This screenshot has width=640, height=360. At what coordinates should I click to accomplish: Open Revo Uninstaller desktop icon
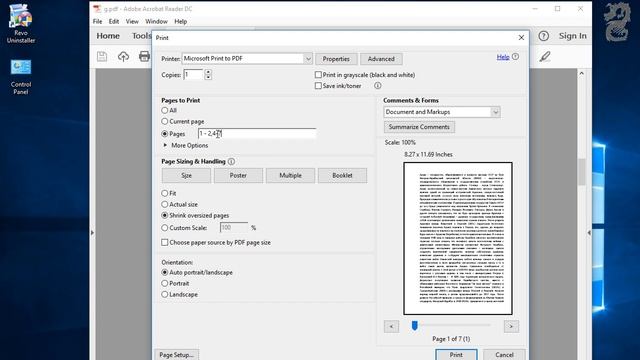click(x=20, y=23)
